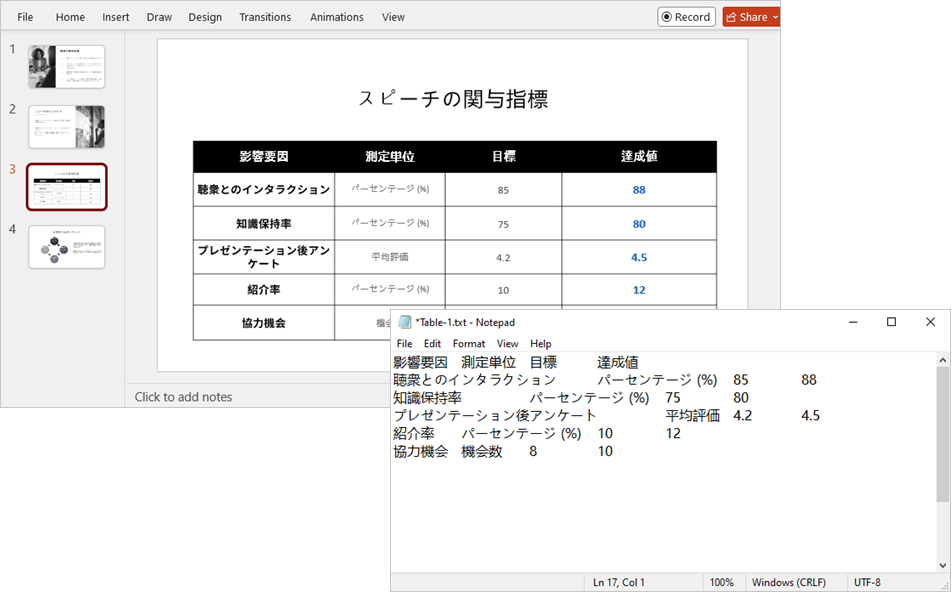Click the slide title スピーチの関与指標
The height and width of the screenshot is (593, 952).
click(x=453, y=98)
